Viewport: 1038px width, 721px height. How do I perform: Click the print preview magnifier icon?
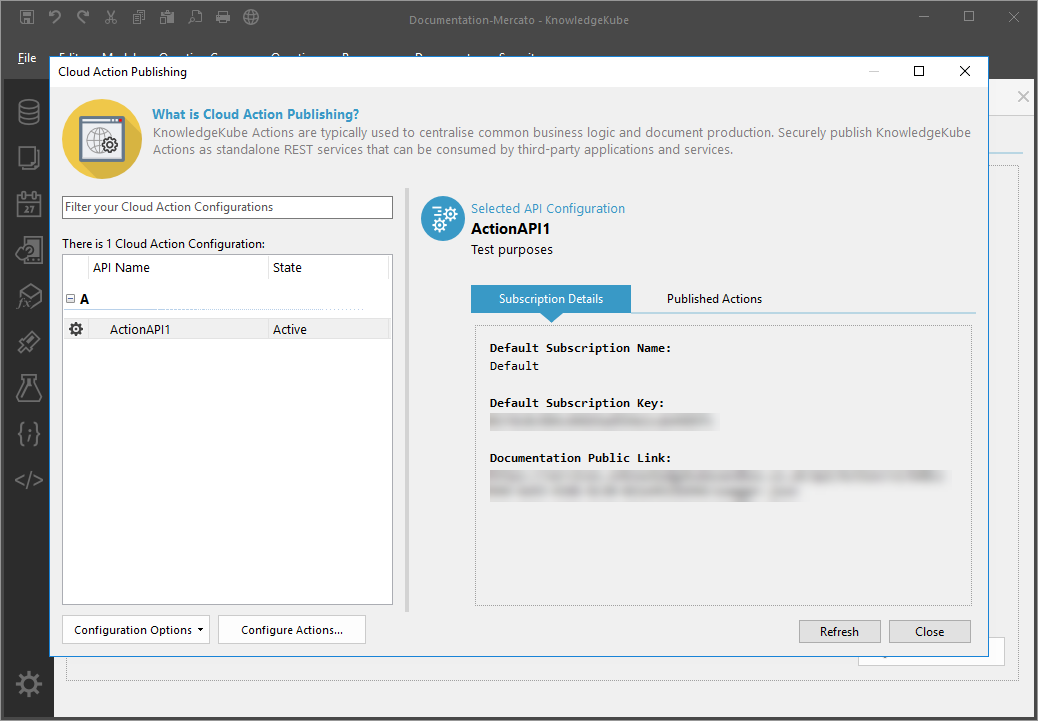click(x=195, y=17)
